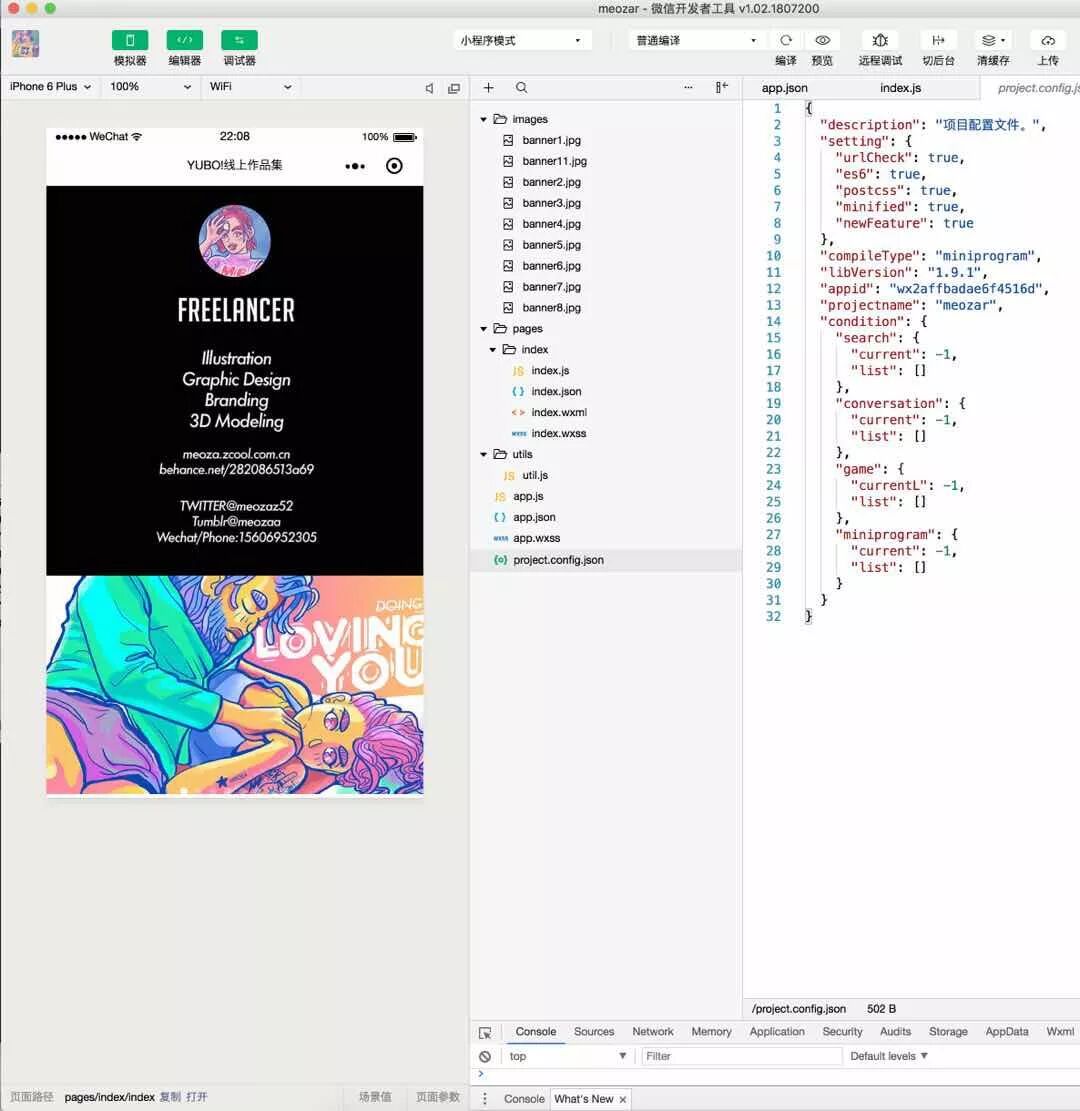Open the three-dot more options in file panel

click(x=688, y=87)
